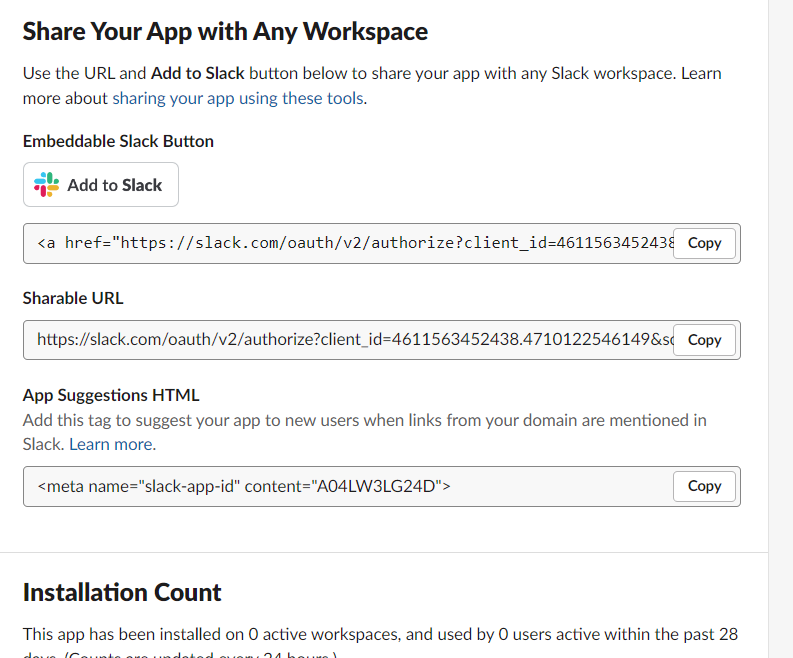Click the 'Installation Count' heading
Viewport: 793px width, 658px height.
122,592
